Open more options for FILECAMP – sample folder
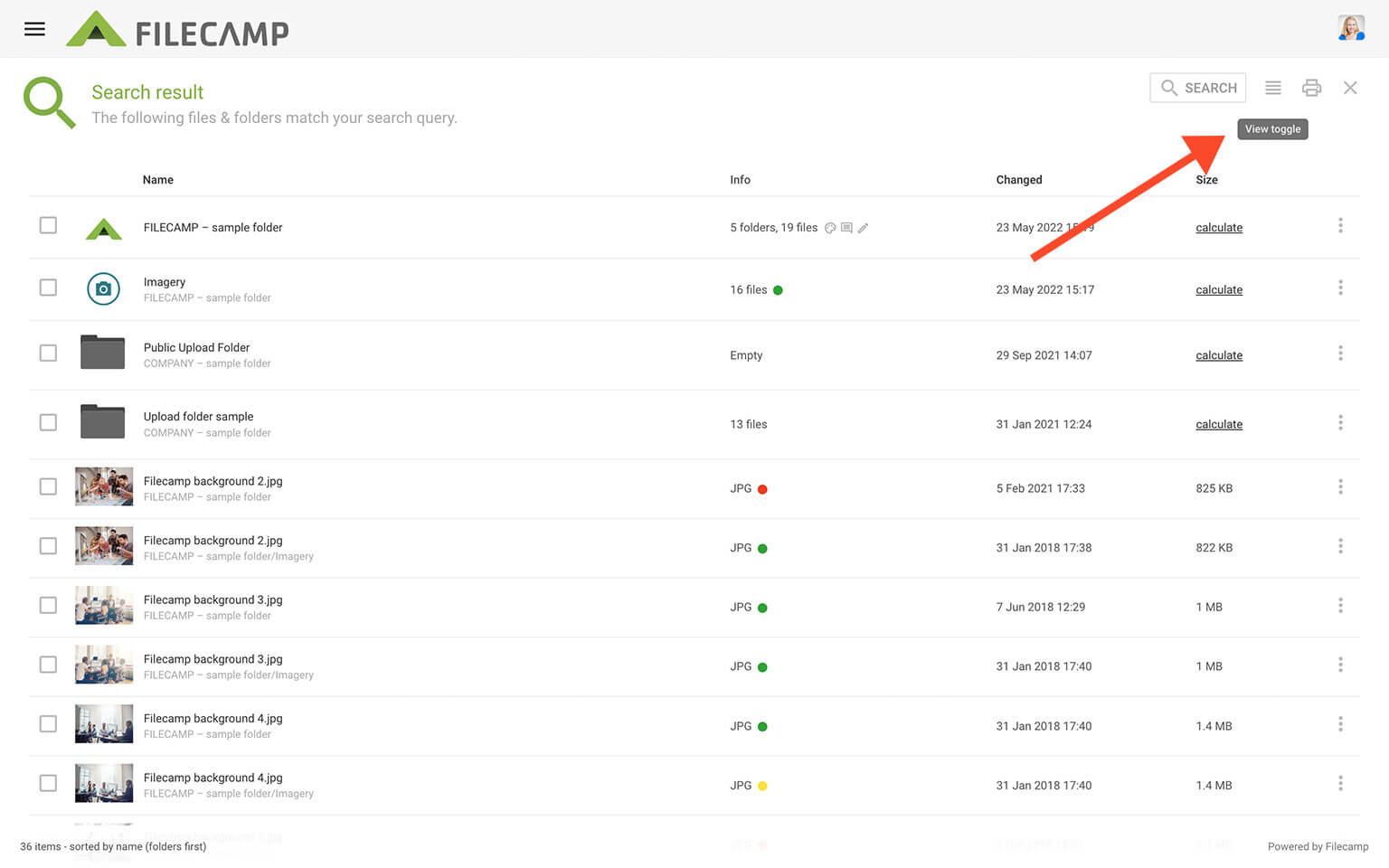This screenshot has height=868, width=1389. (x=1340, y=225)
